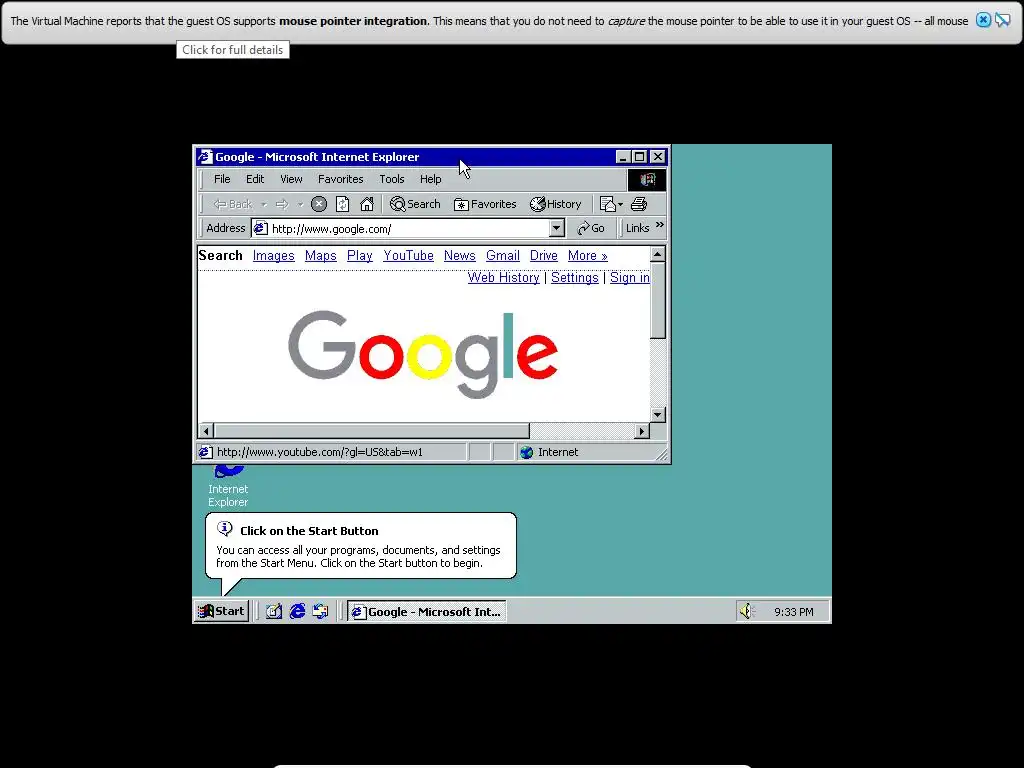Click the Google taskbar window button

point(426,611)
